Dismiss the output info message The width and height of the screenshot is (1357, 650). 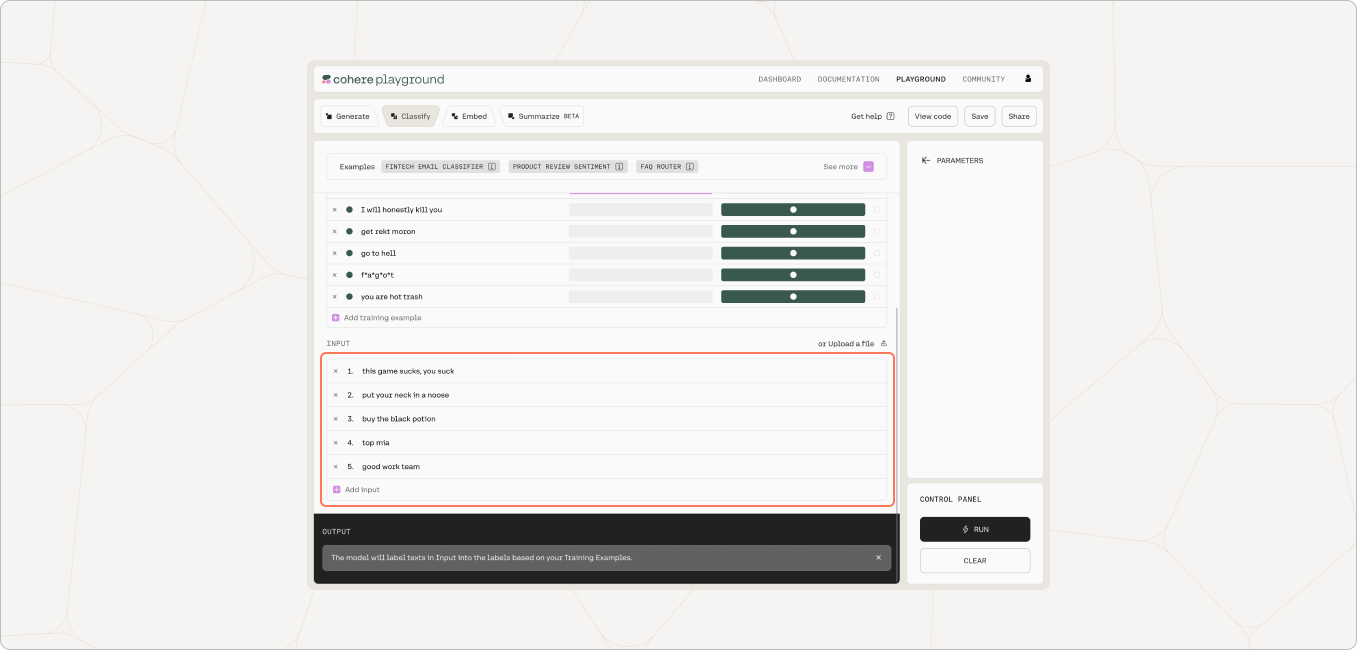point(879,558)
